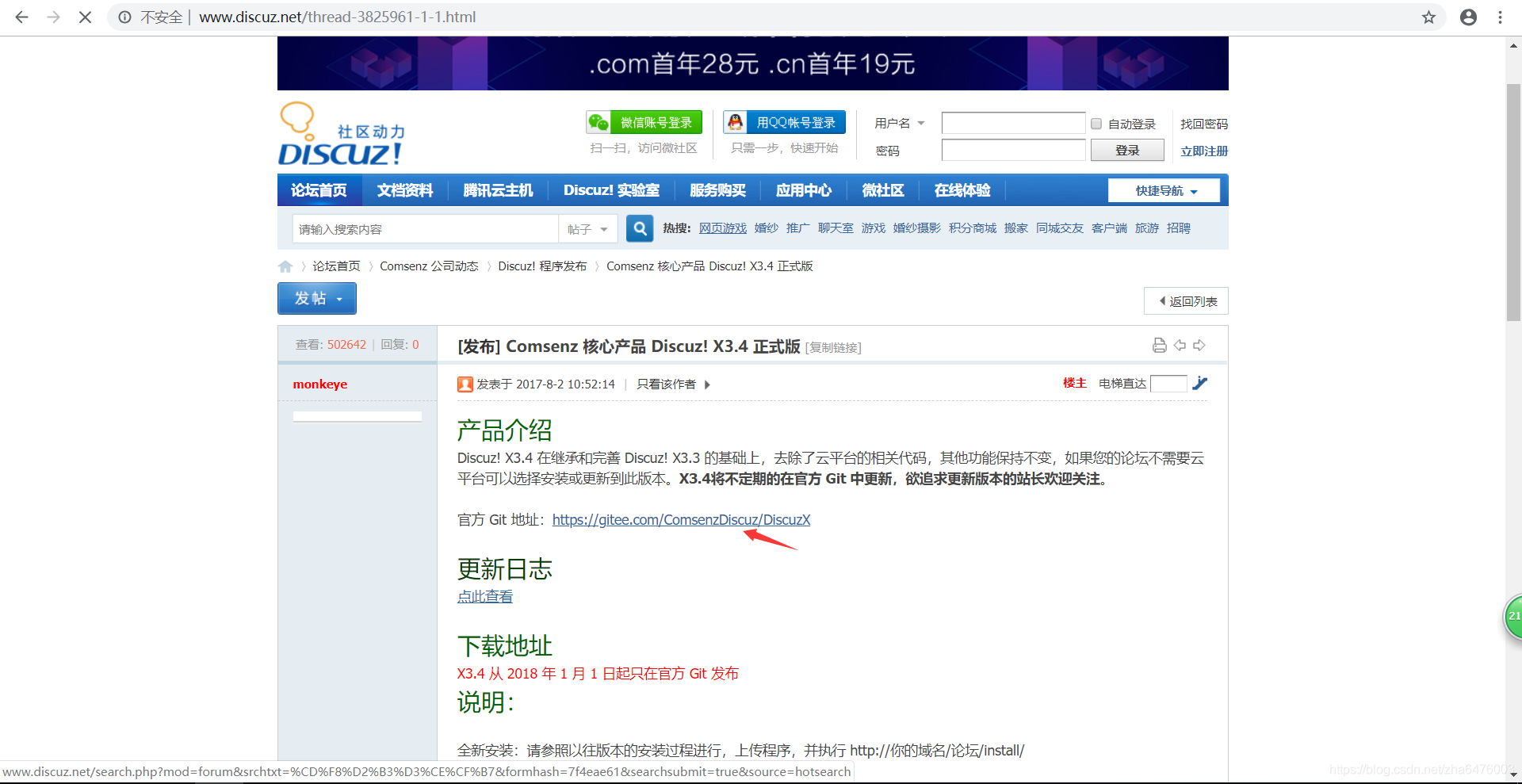The width and height of the screenshot is (1522, 784).
Task: Open the 文档资料 nav tab
Action: [405, 190]
